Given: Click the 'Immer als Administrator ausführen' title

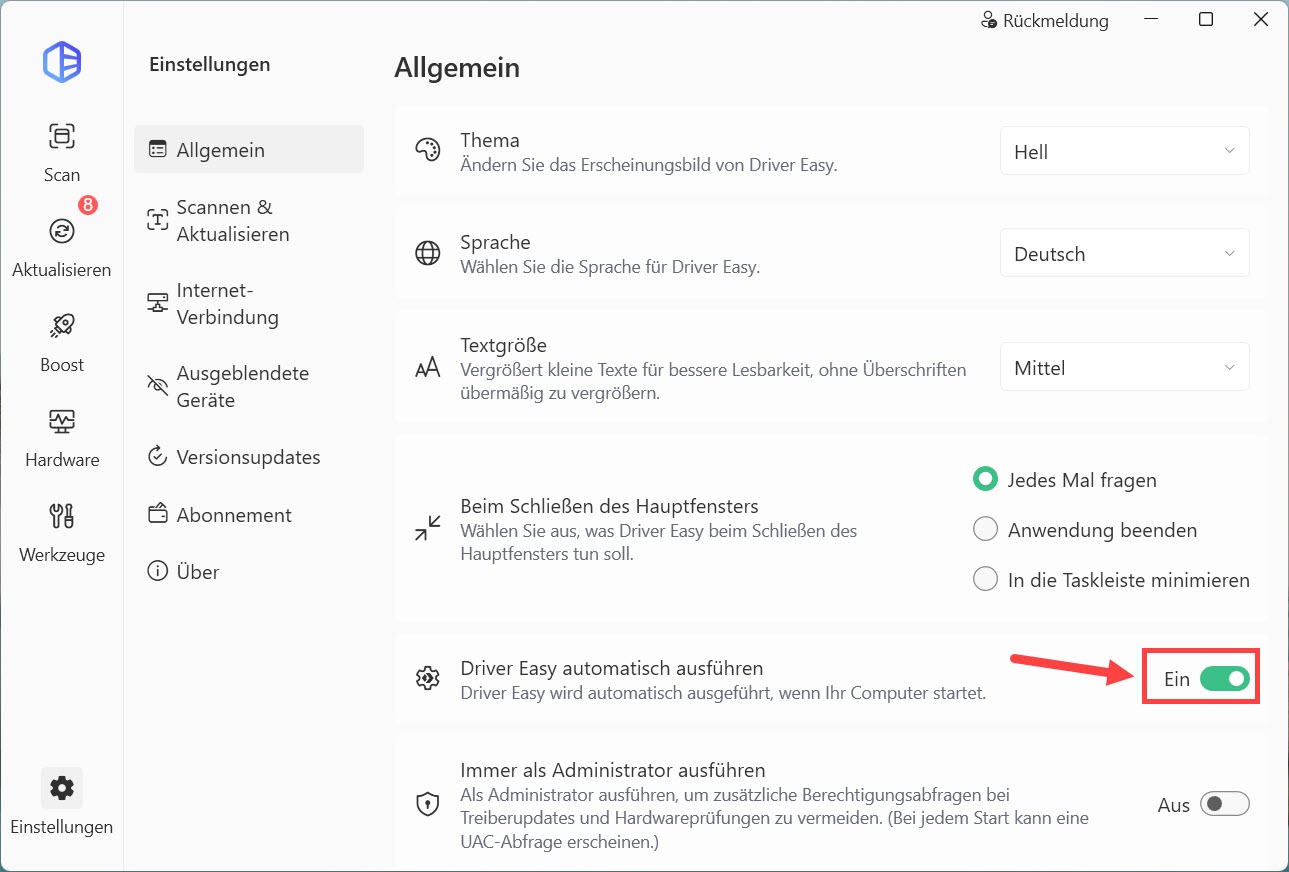Looking at the screenshot, I should pyautogui.click(x=613, y=770).
